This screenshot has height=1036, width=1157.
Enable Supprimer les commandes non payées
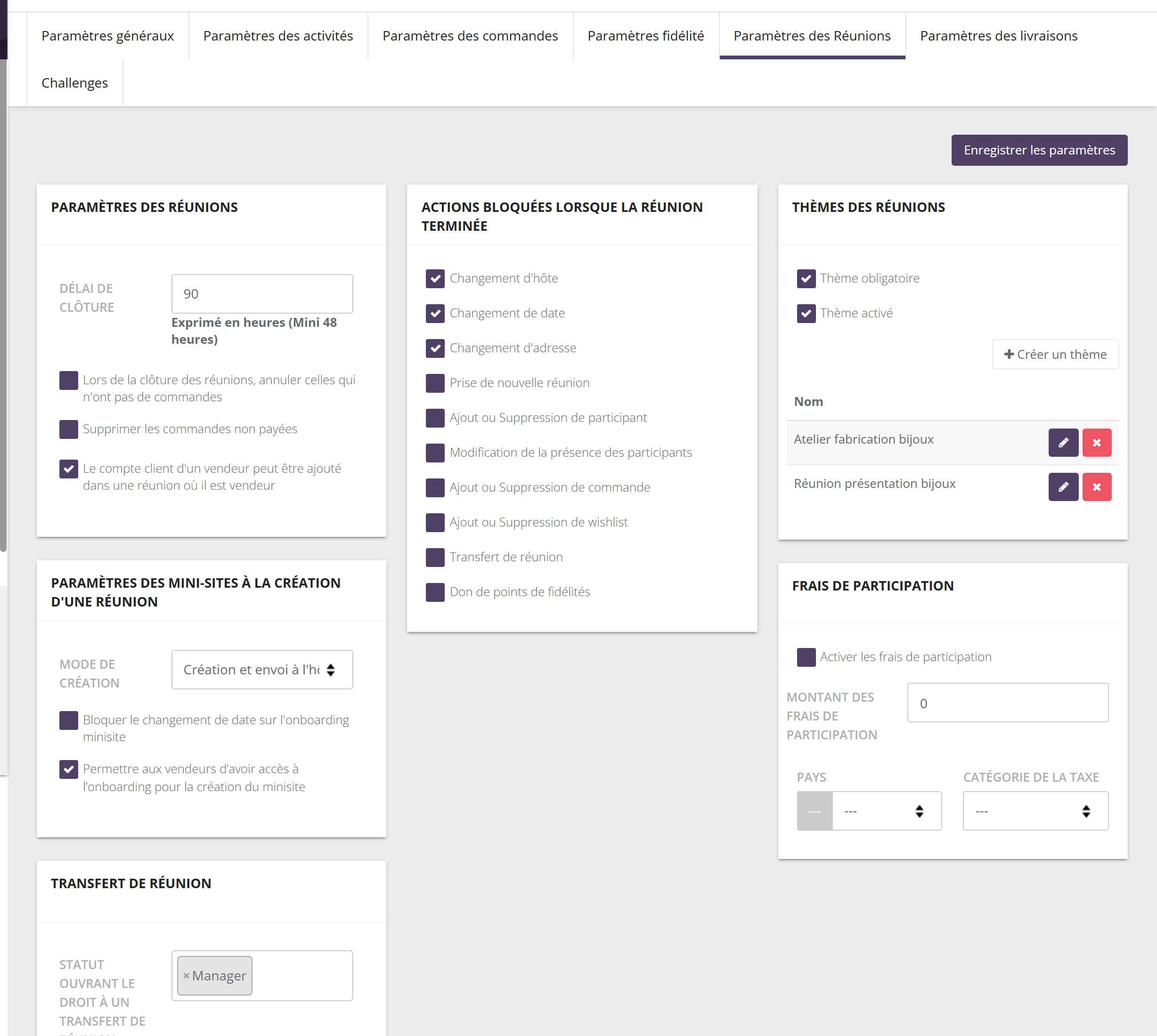pos(68,429)
